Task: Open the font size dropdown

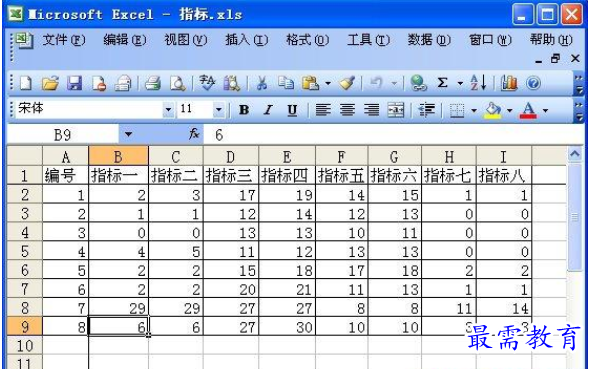Action: (219, 110)
